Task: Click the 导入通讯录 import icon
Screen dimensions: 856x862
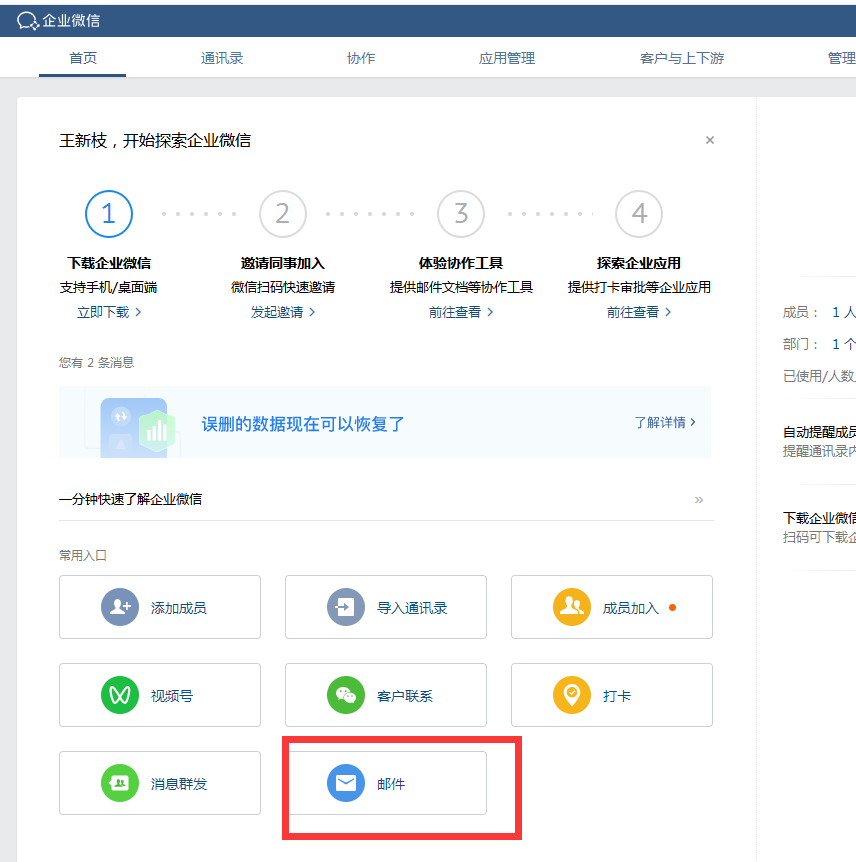Action: pyautogui.click(x=346, y=607)
